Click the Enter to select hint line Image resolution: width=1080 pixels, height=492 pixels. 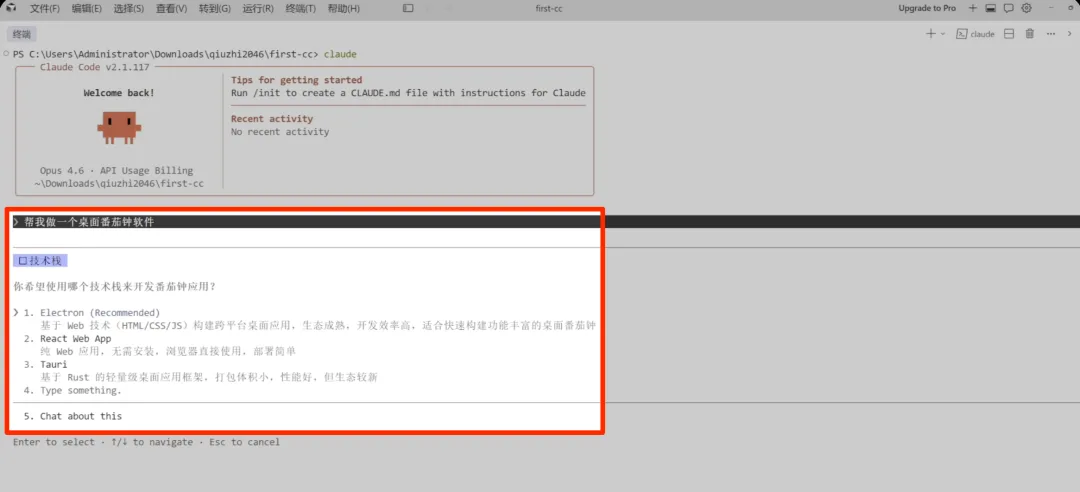[x=147, y=442]
